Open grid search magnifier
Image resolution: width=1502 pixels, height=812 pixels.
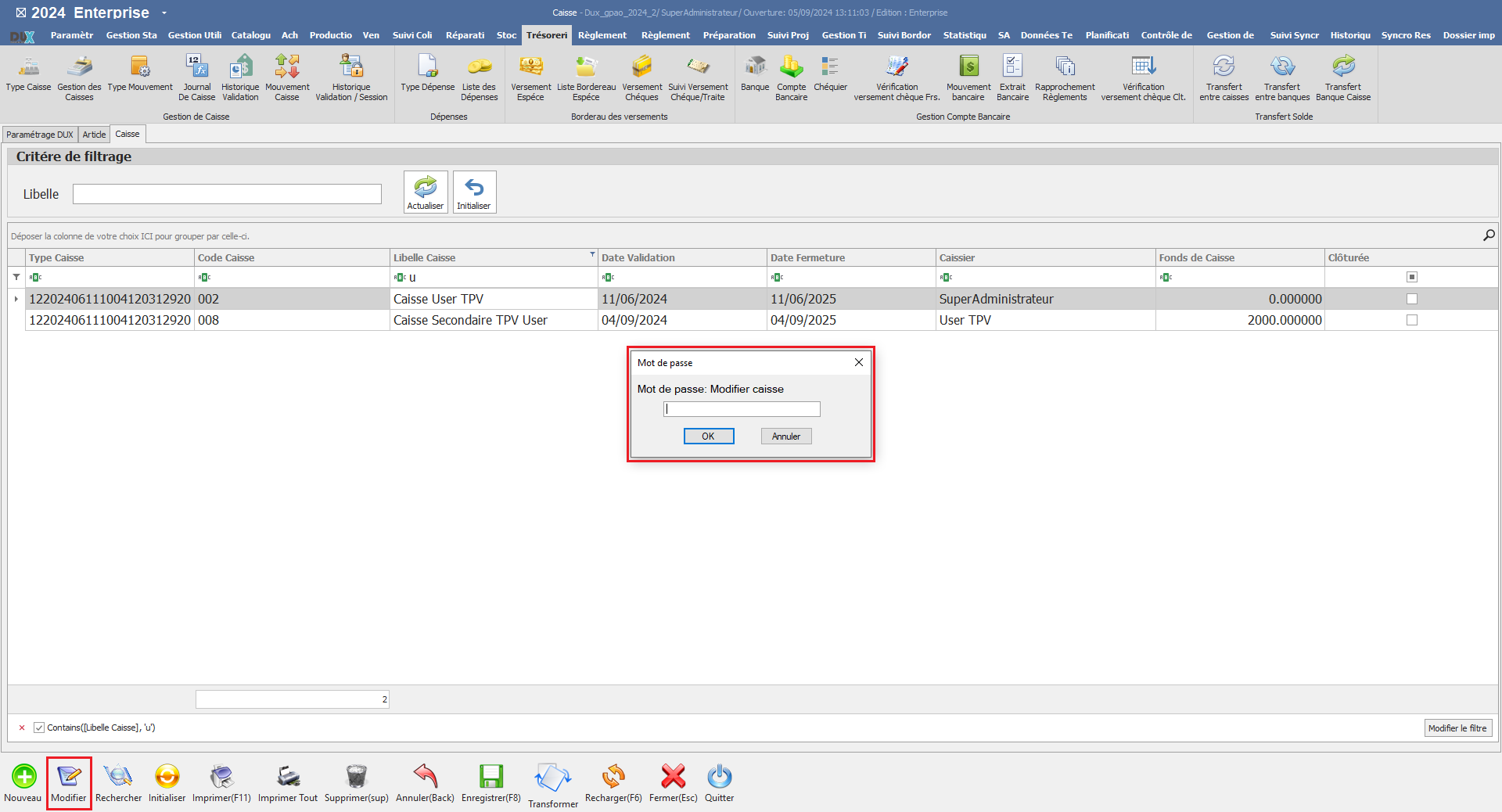click(1489, 235)
